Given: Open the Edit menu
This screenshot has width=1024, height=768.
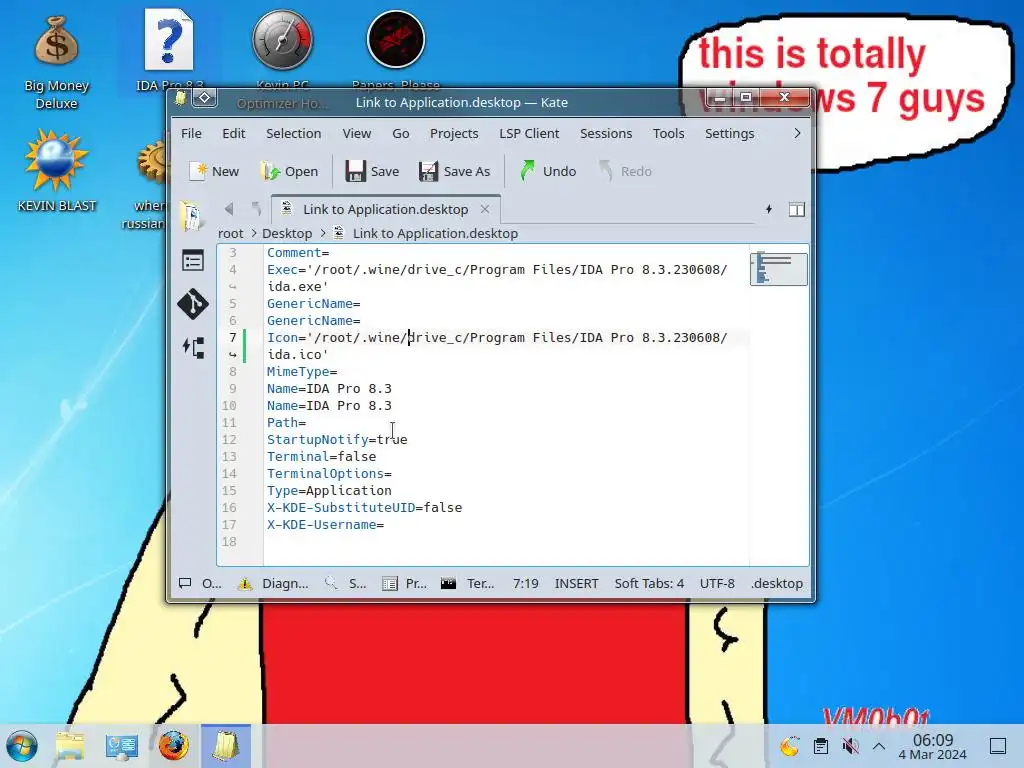Looking at the screenshot, I should 233,133.
